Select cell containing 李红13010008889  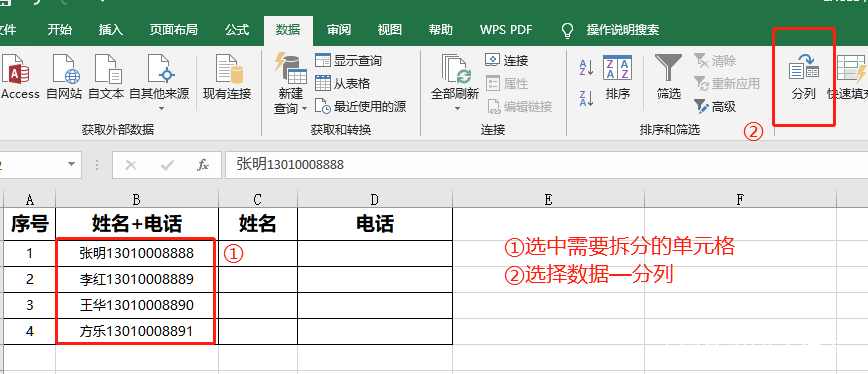click(x=137, y=279)
